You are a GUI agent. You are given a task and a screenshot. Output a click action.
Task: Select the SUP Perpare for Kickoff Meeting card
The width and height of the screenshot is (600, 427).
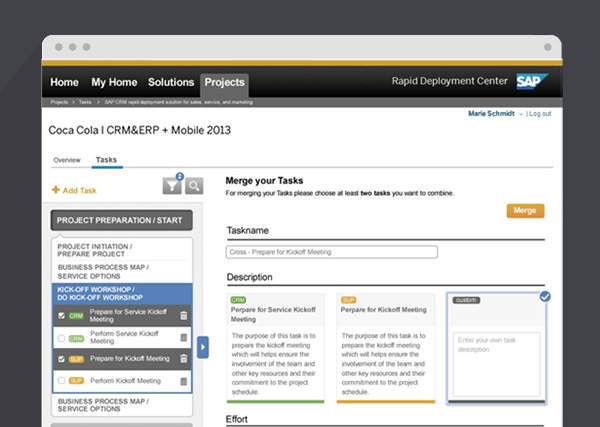pos(386,348)
